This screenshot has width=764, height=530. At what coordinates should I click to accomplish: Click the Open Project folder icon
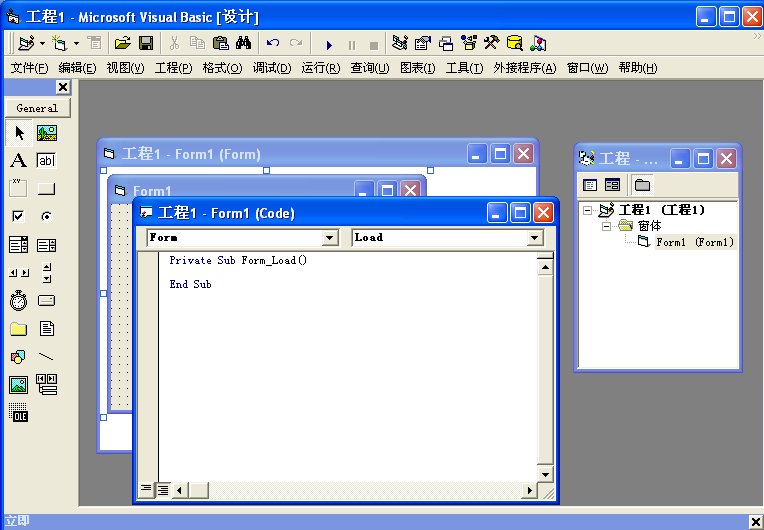point(122,43)
